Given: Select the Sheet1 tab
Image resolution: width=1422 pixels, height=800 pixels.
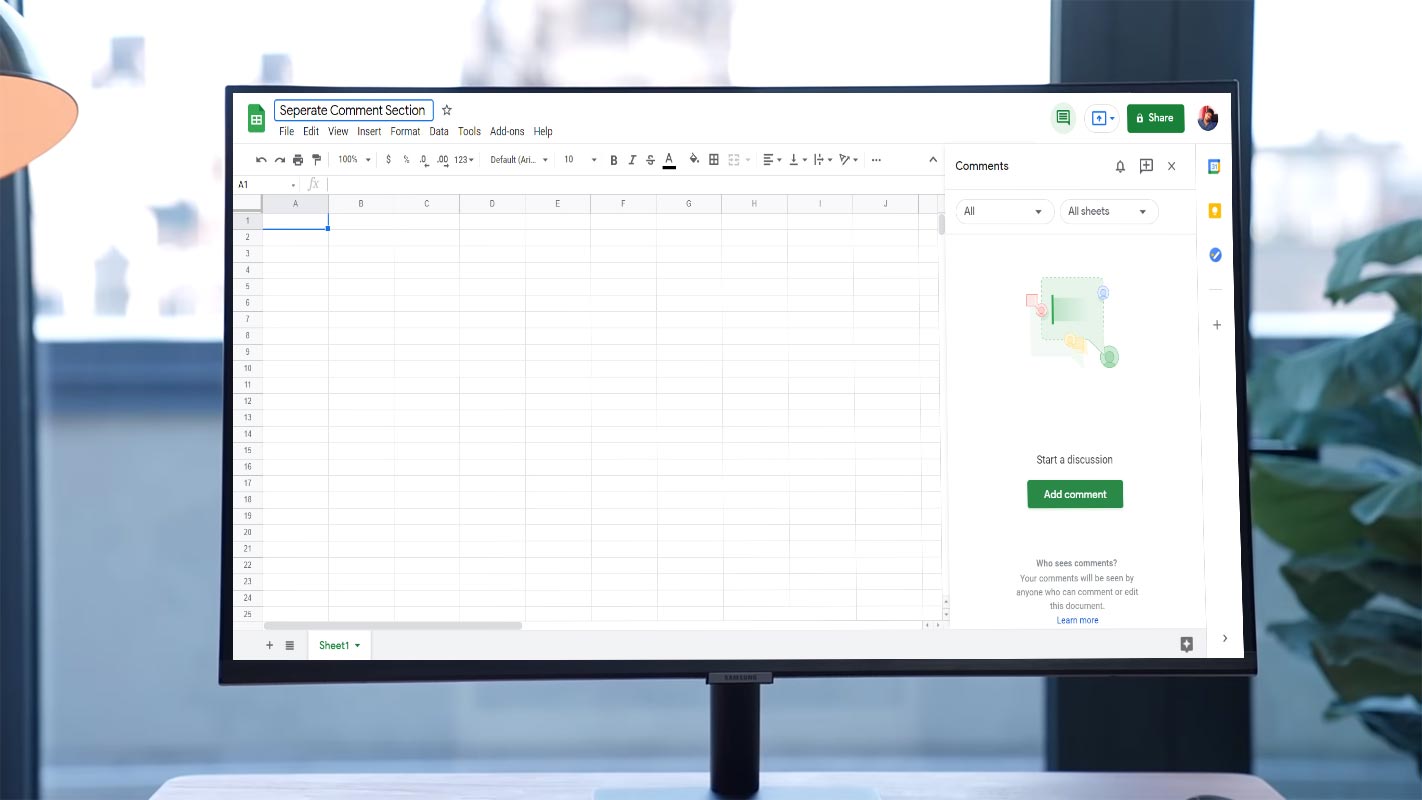Looking at the screenshot, I should coord(339,645).
